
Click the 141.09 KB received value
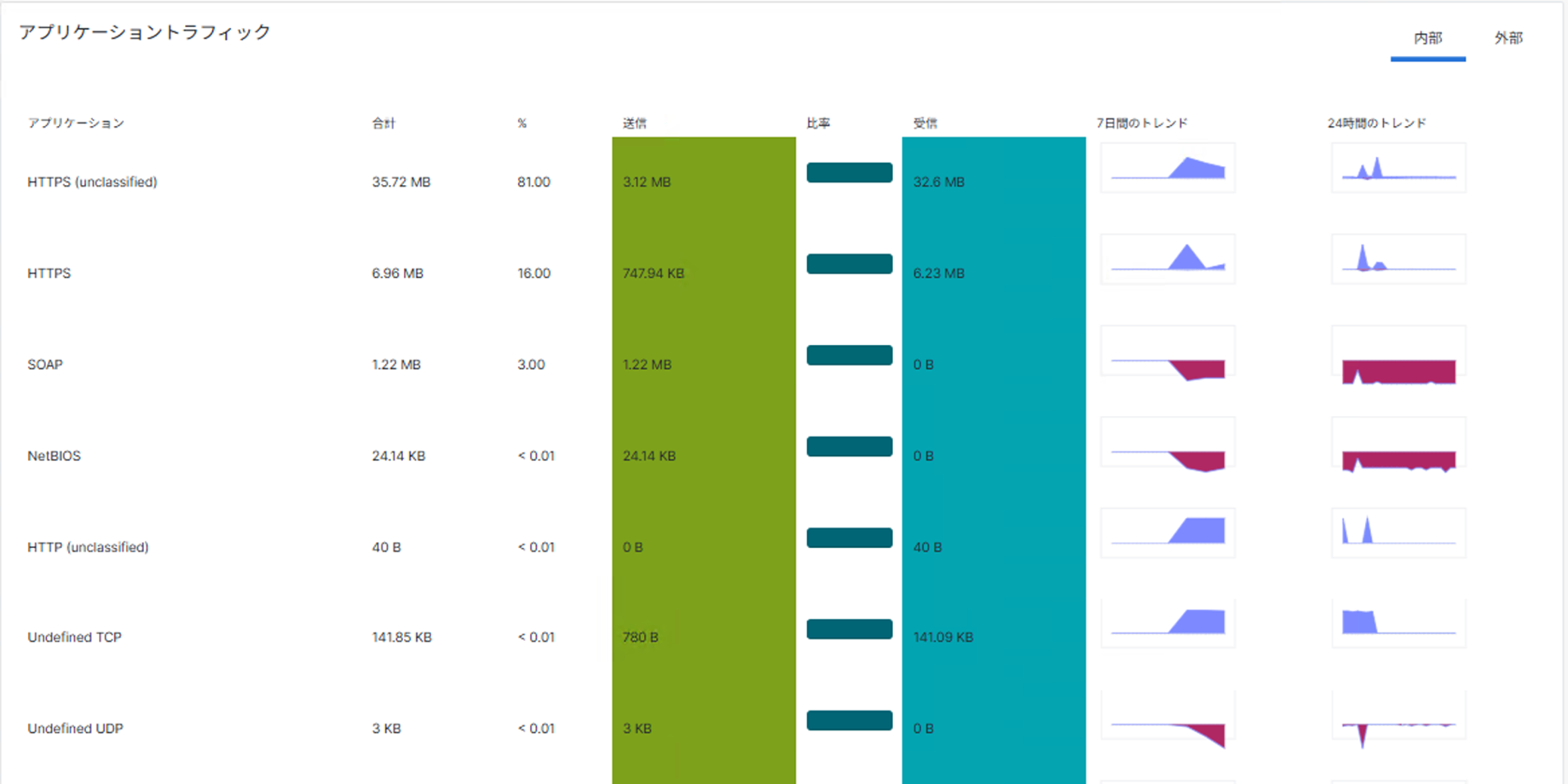pos(943,637)
